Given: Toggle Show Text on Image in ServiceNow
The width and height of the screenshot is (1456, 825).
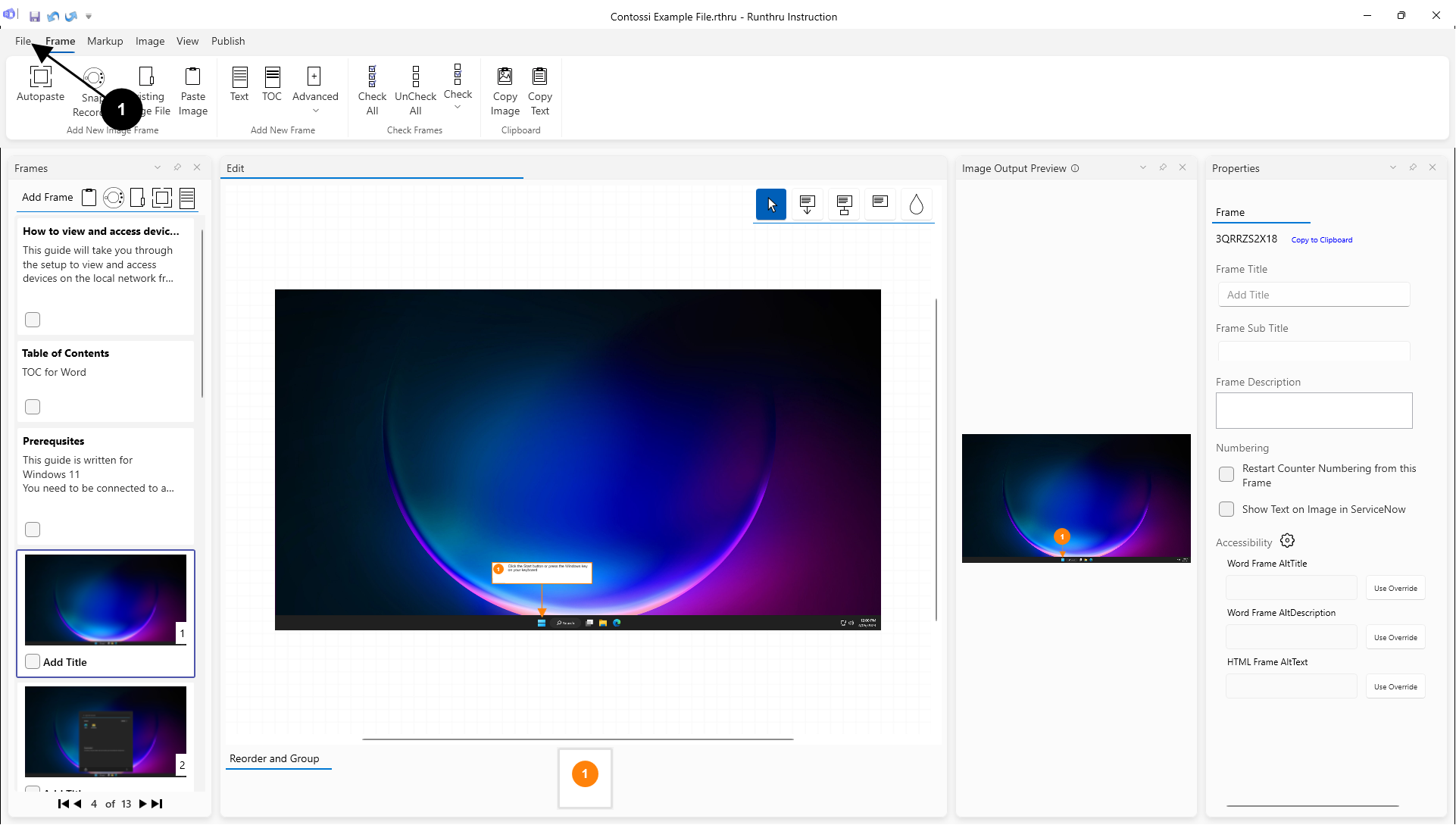Looking at the screenshot, I should 1226,509.
